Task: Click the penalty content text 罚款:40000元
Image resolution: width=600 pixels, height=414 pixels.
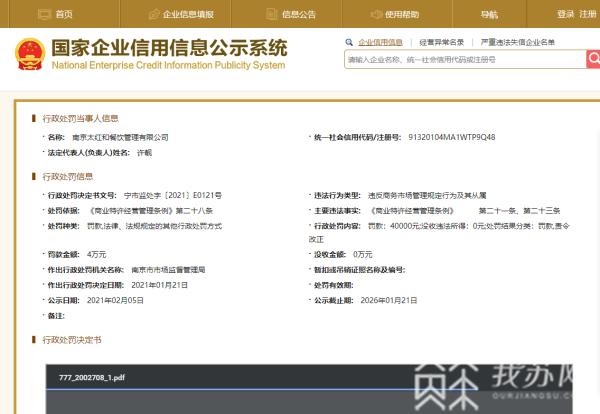Action: click(394, 226)
